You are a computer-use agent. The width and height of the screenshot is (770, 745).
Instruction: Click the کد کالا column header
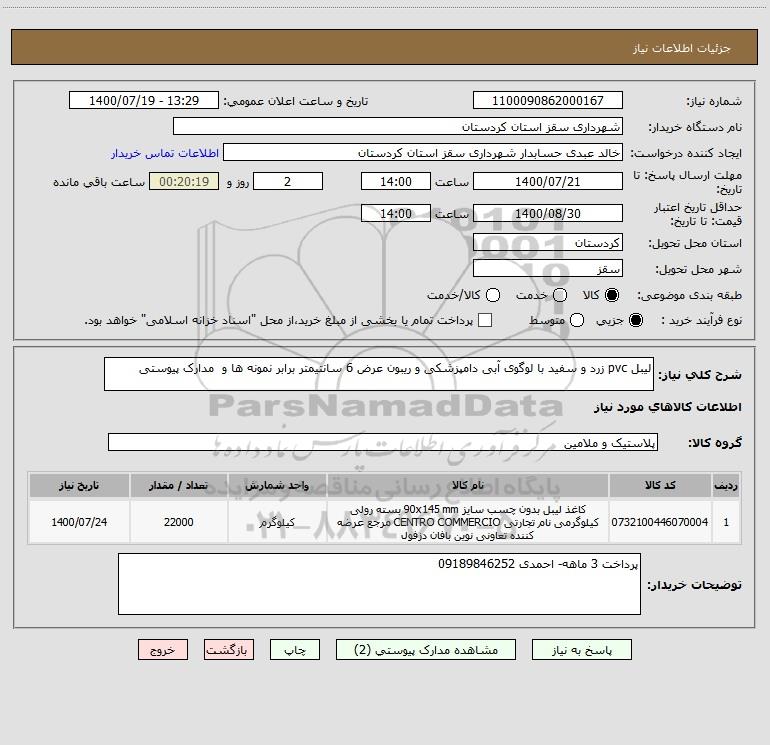[x=660, y=485]
